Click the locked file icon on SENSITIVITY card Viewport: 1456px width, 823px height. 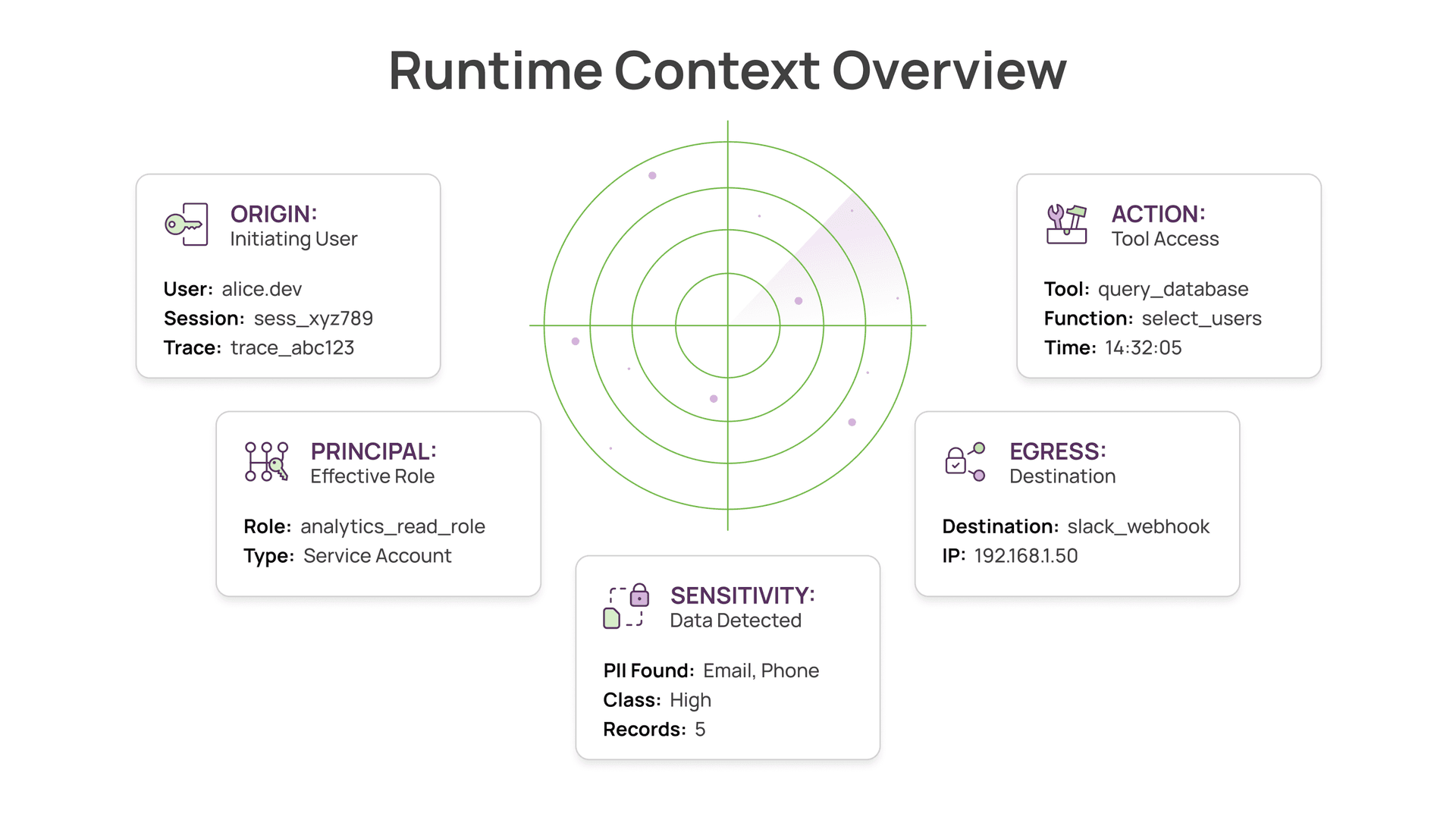(626, 606)
